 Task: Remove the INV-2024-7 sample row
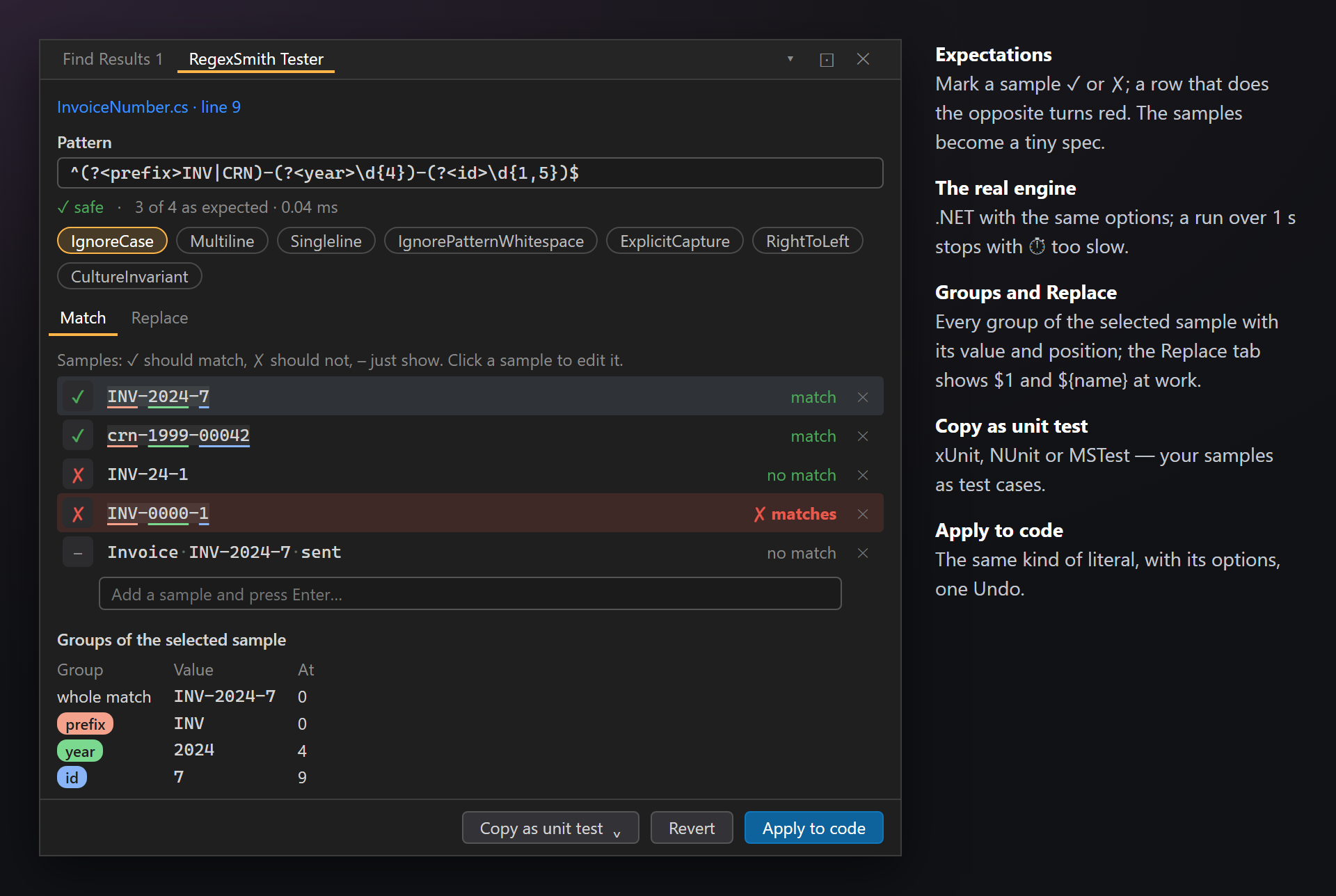[863, 397]
